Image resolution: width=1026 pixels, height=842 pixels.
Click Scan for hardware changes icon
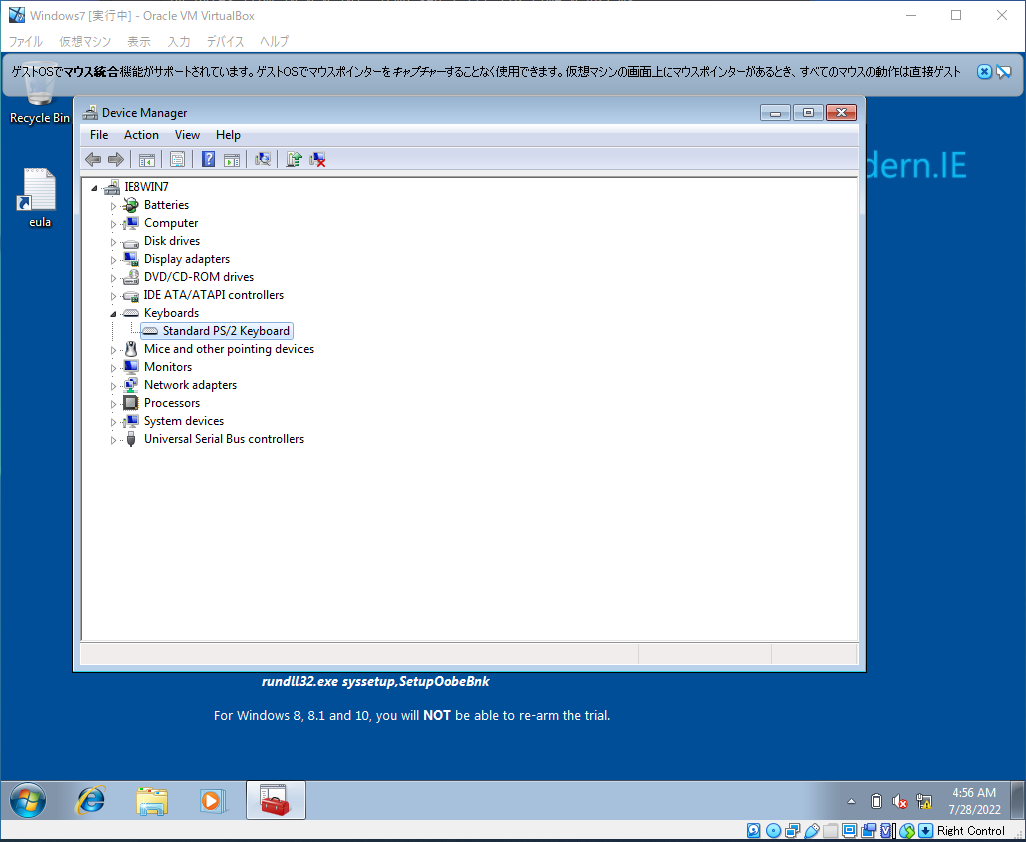(x=263, y=159)
